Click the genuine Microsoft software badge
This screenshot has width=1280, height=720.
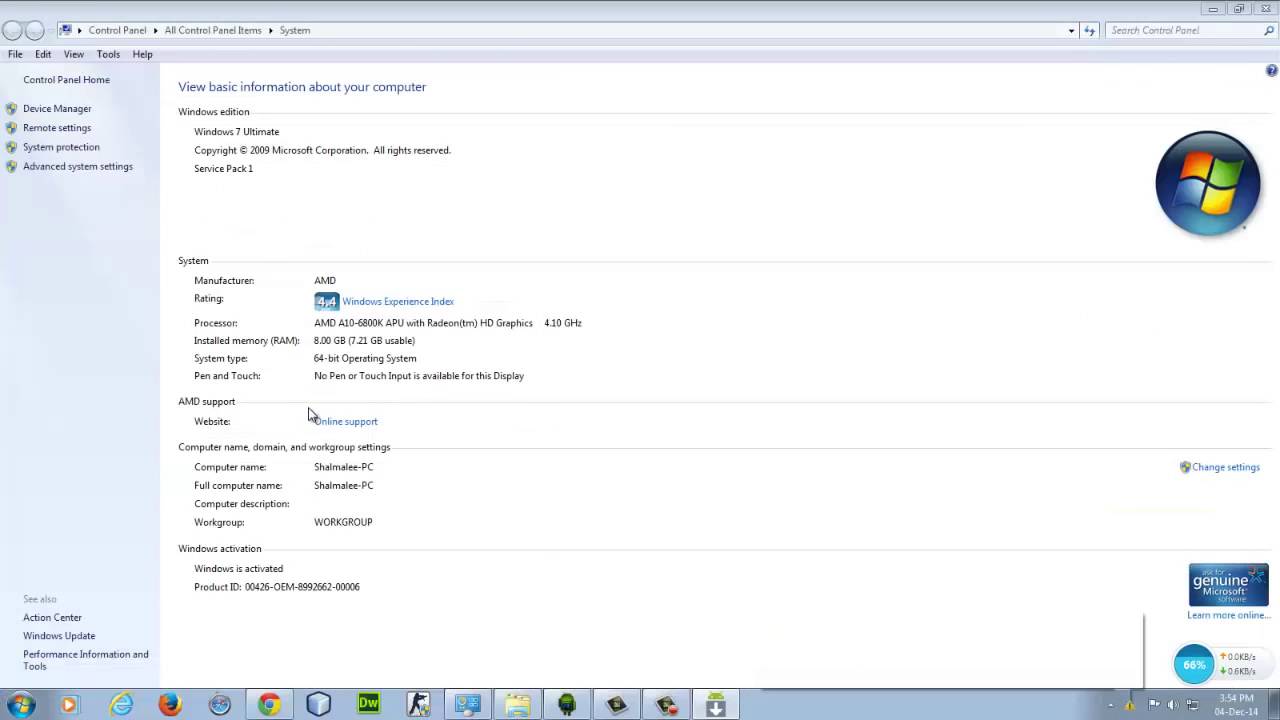coord(1228,585)
